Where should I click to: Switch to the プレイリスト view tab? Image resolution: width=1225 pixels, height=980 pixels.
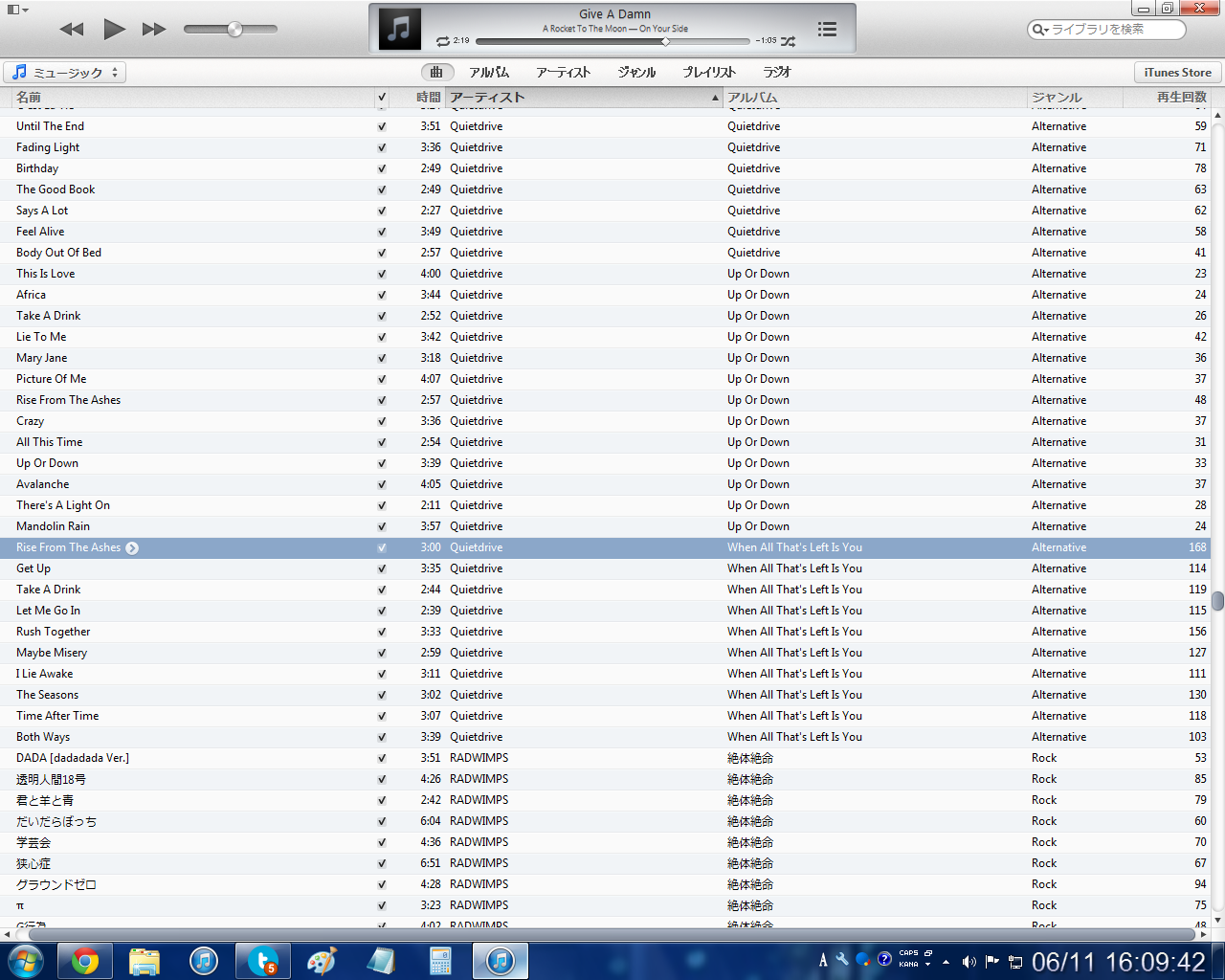[x=709, y=72]
